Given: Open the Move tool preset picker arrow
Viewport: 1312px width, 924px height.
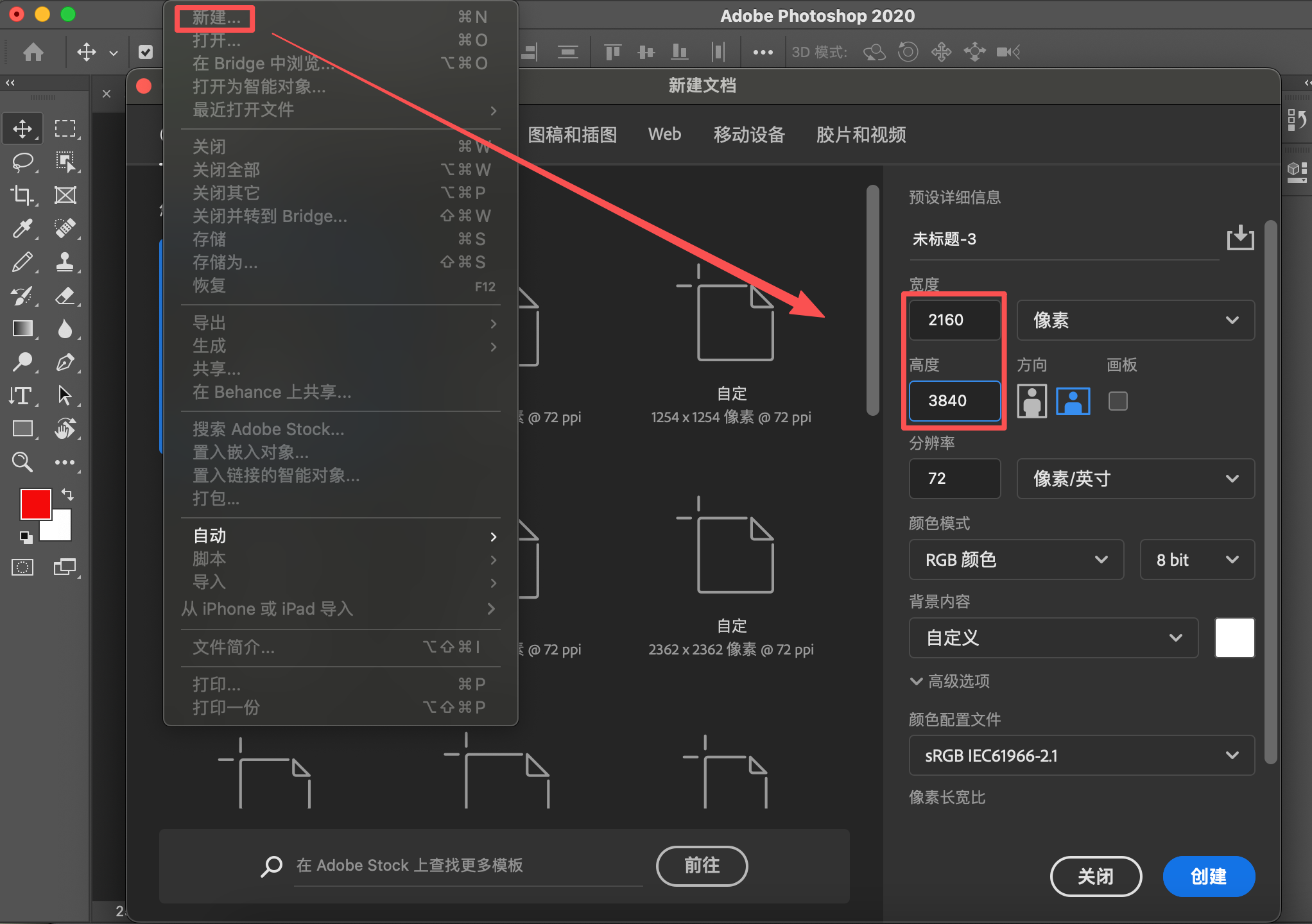Looking at the screenshot, I should tap(114, 53).
